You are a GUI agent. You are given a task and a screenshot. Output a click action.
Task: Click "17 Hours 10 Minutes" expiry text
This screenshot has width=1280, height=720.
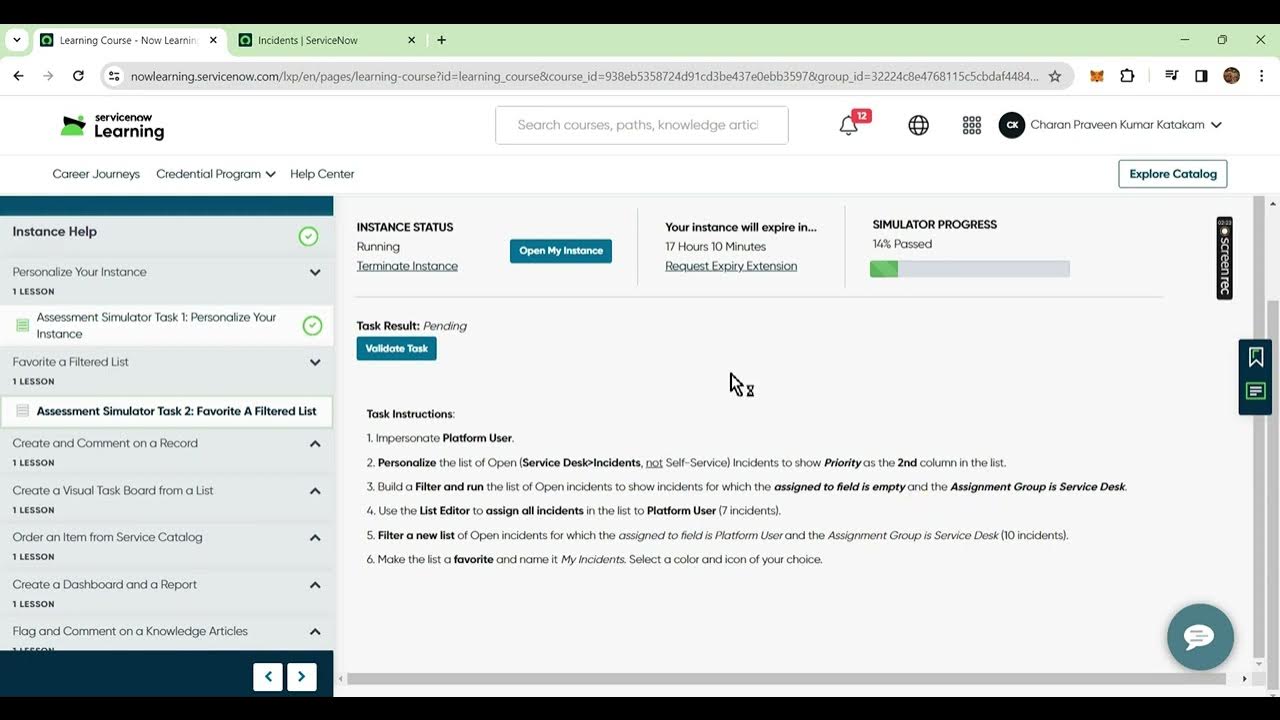point(716,246)
